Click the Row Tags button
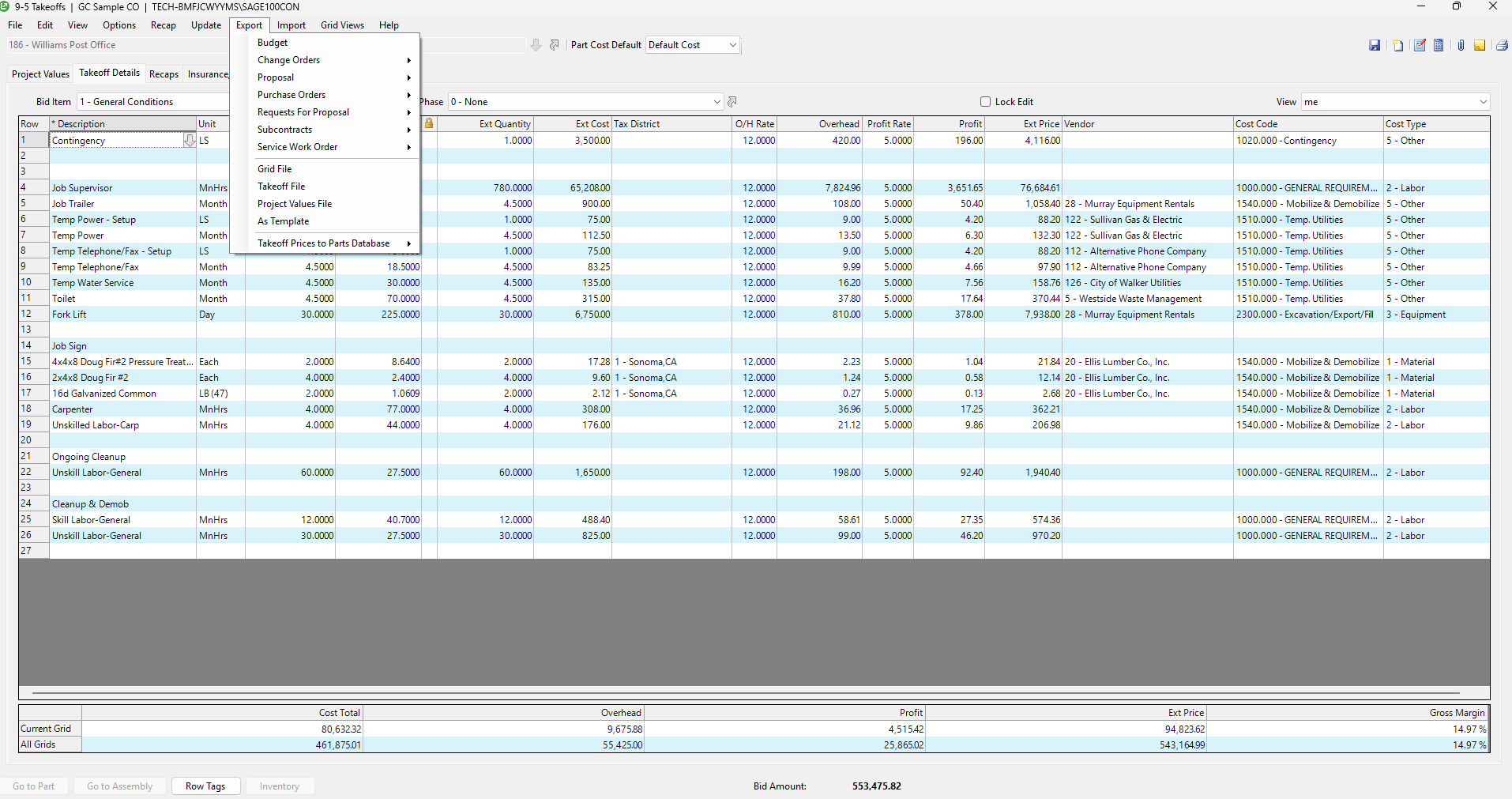1512x799 pixels. pyautogui.click(x=205, y=786)
